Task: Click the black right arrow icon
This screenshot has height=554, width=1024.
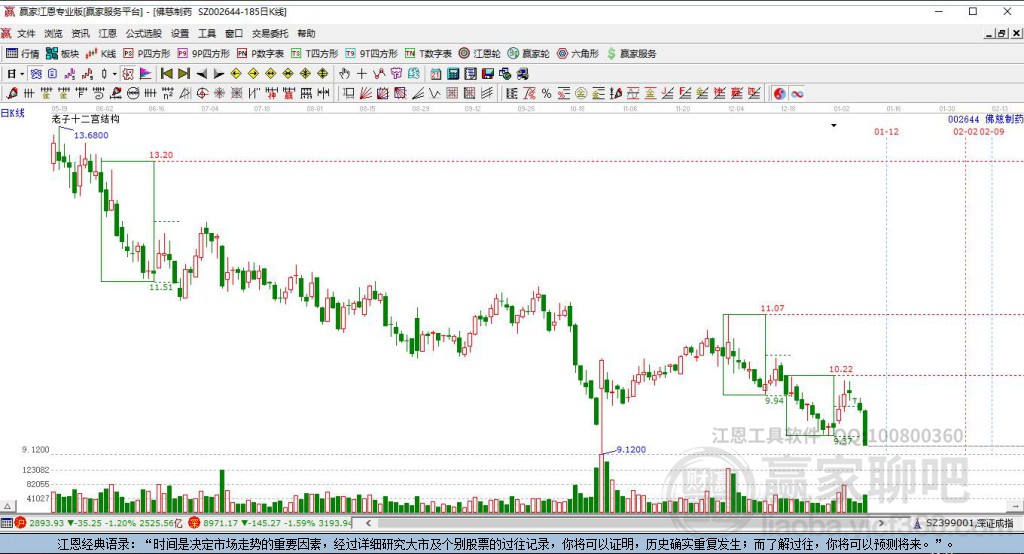Action: [x=219, y=74]
